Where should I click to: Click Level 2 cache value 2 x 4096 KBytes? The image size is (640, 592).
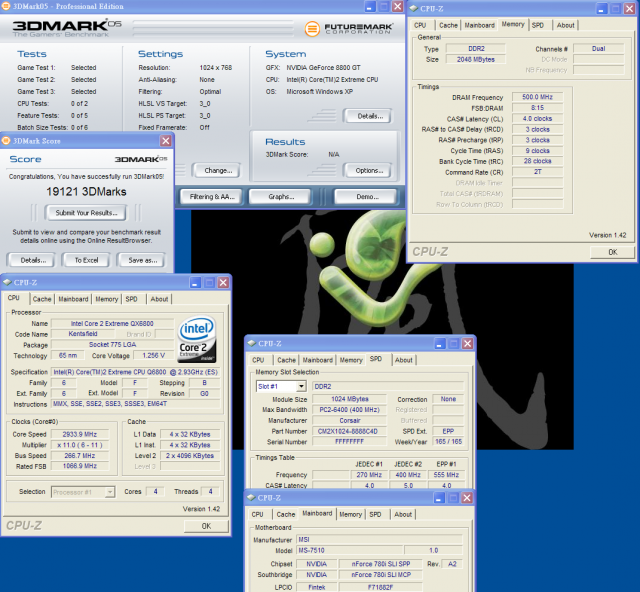(190, 456)
